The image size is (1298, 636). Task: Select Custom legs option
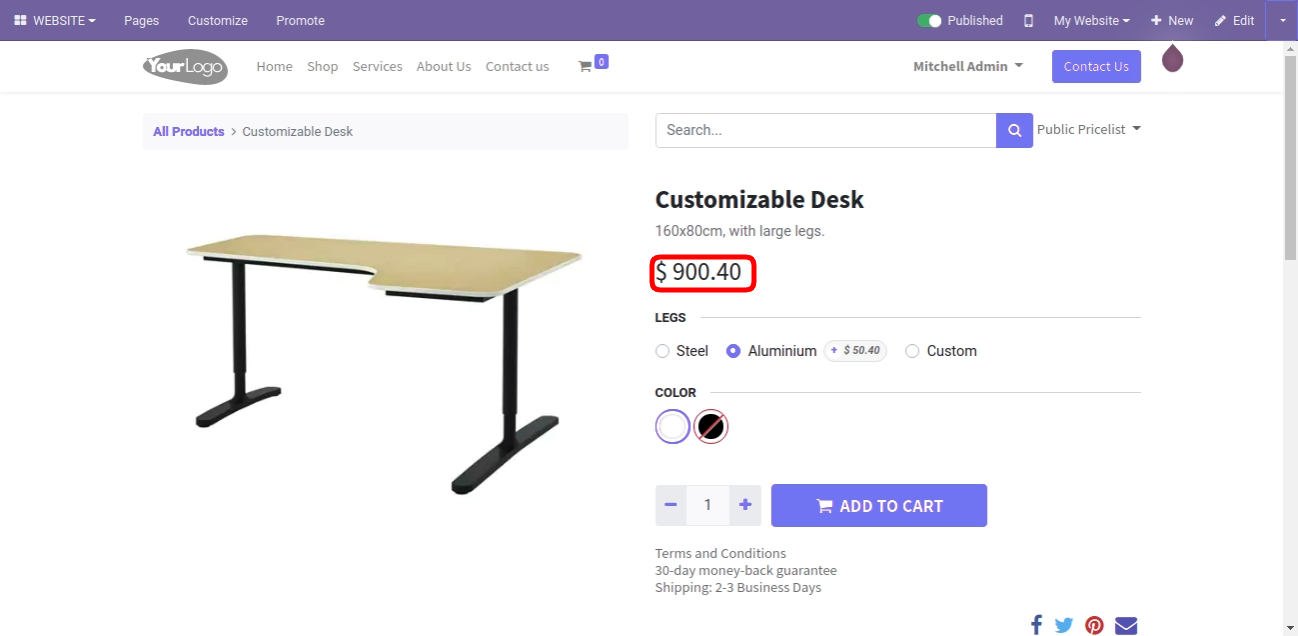912,351
